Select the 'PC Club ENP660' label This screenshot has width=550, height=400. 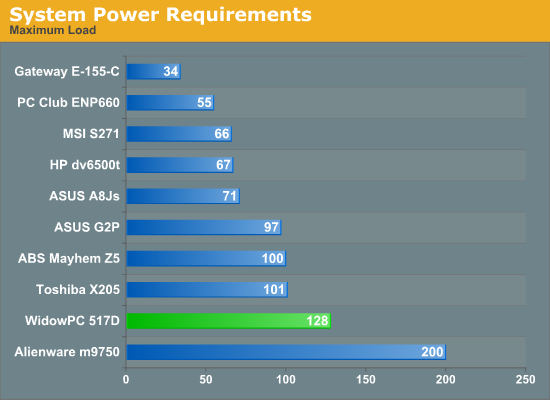click(x=68, y=102)
